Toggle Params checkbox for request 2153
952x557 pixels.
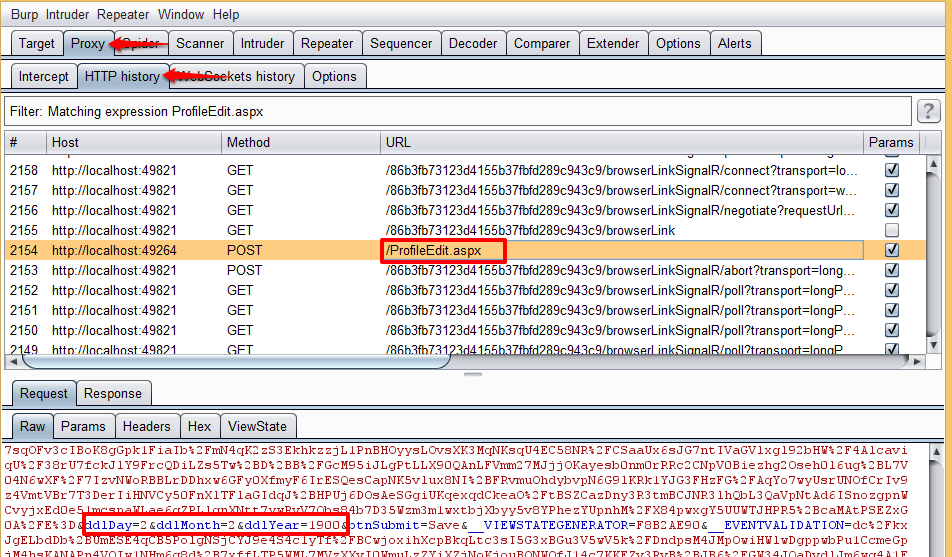tap(892, 270)
